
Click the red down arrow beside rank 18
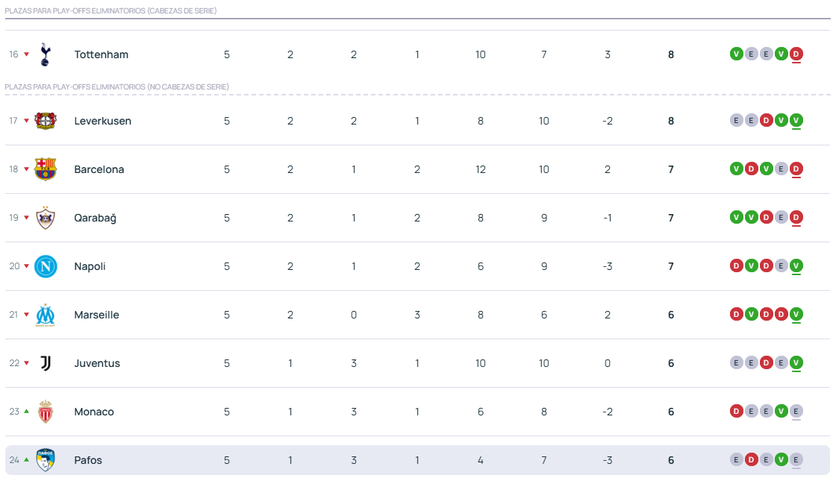(x=27, y=169)
